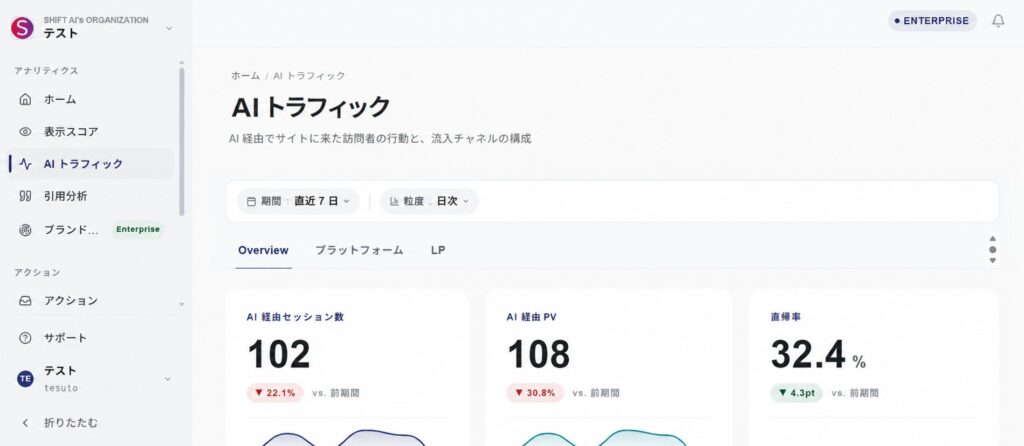Click the ▼ 4.3pt change badge
Image resolution: width=1024 pixels, height=446 pixels.
point(797,393)
